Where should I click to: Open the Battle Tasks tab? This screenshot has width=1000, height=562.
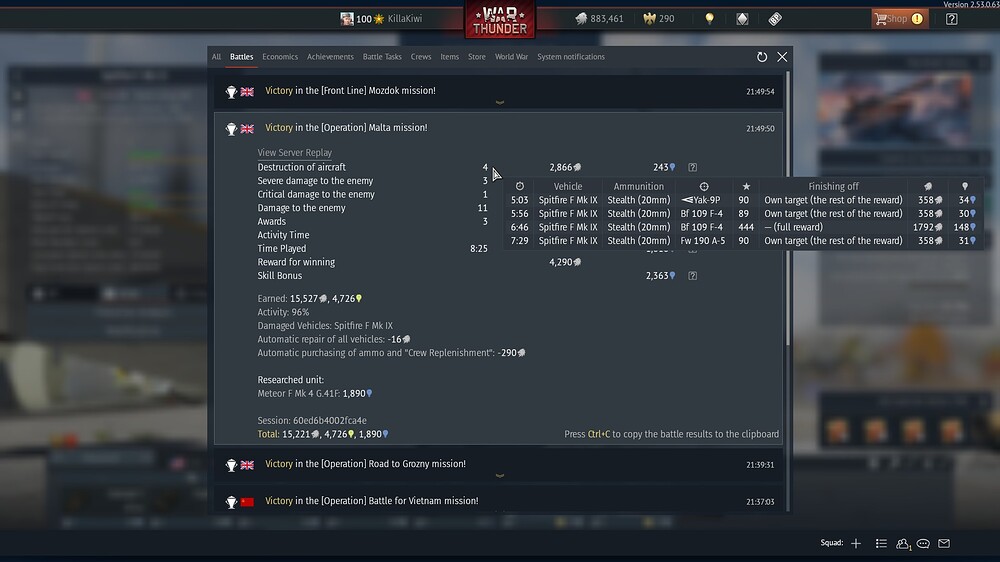(382, 57)
